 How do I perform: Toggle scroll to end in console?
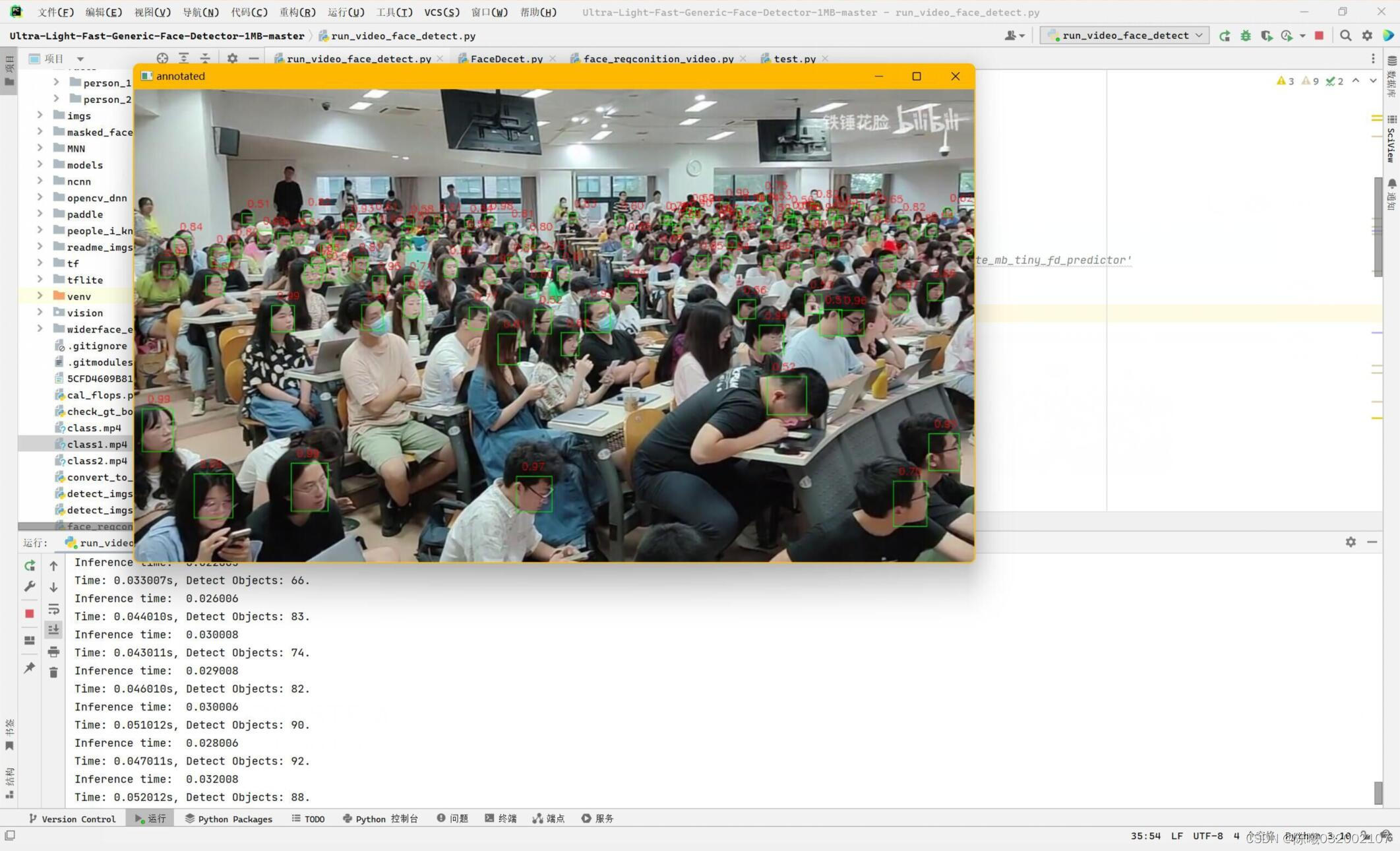(x=53, y=630)
